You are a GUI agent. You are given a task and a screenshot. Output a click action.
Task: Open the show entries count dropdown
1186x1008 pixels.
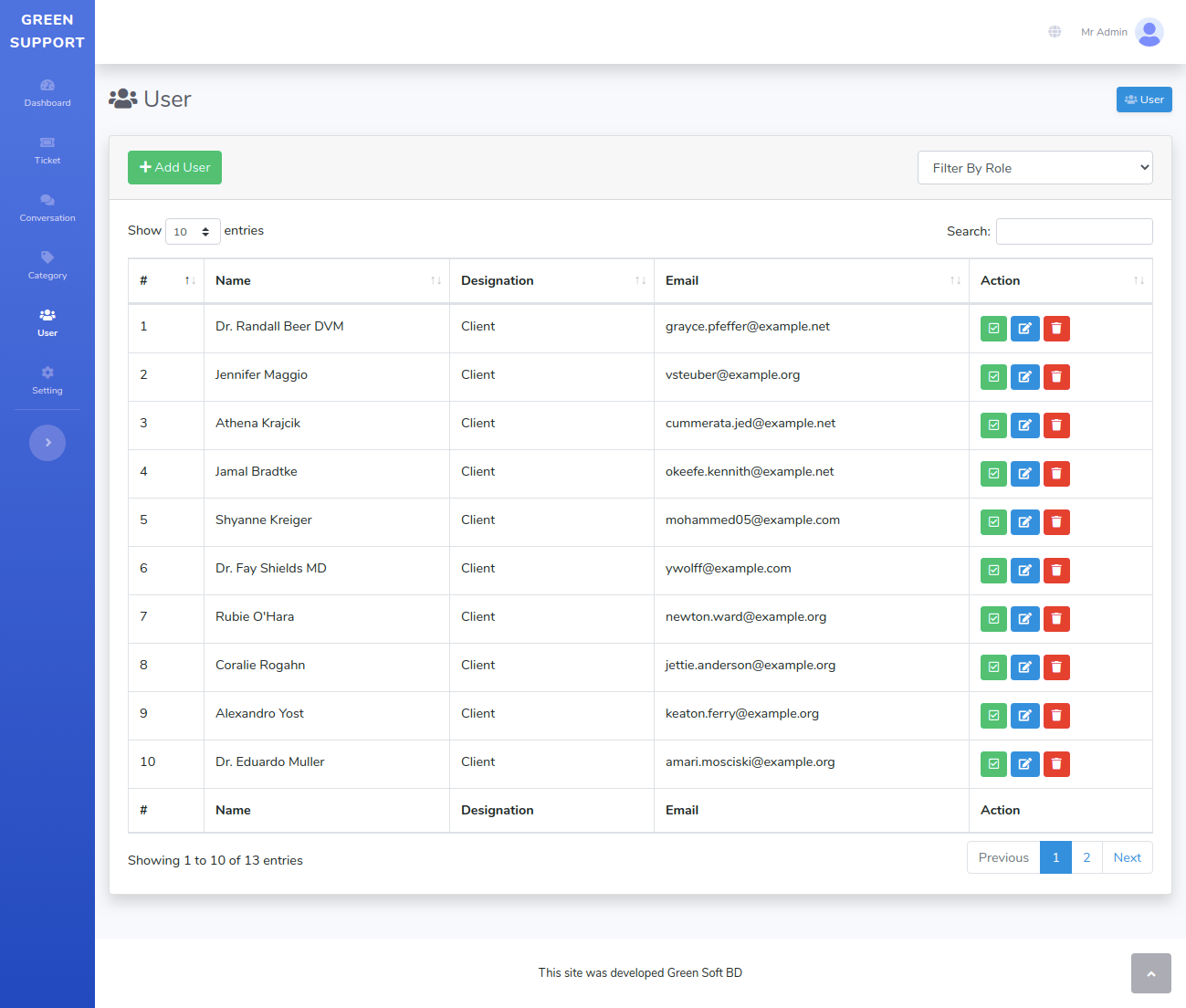click(193, 232)
